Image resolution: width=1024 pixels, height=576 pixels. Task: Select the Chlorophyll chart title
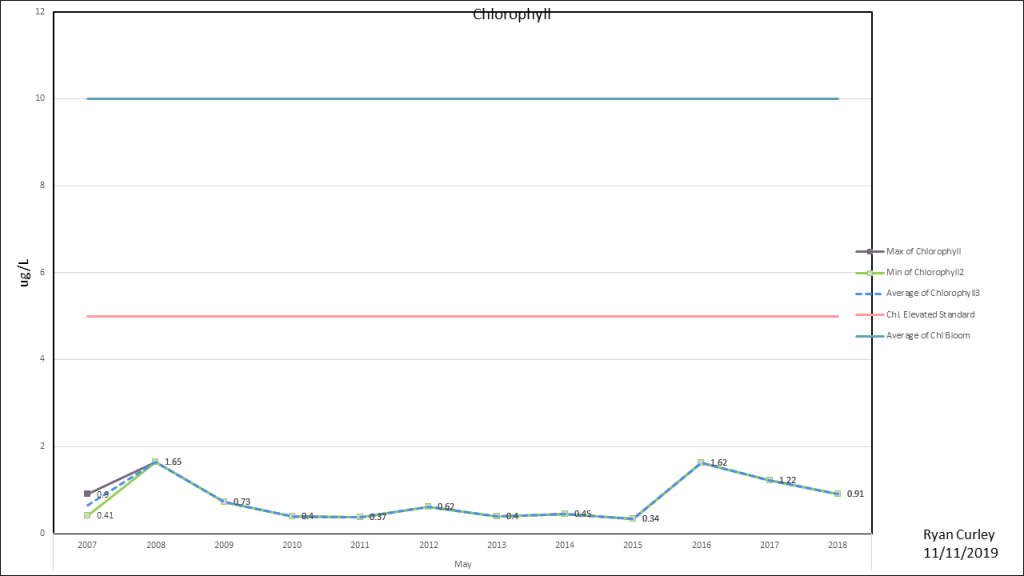point(511,14)
